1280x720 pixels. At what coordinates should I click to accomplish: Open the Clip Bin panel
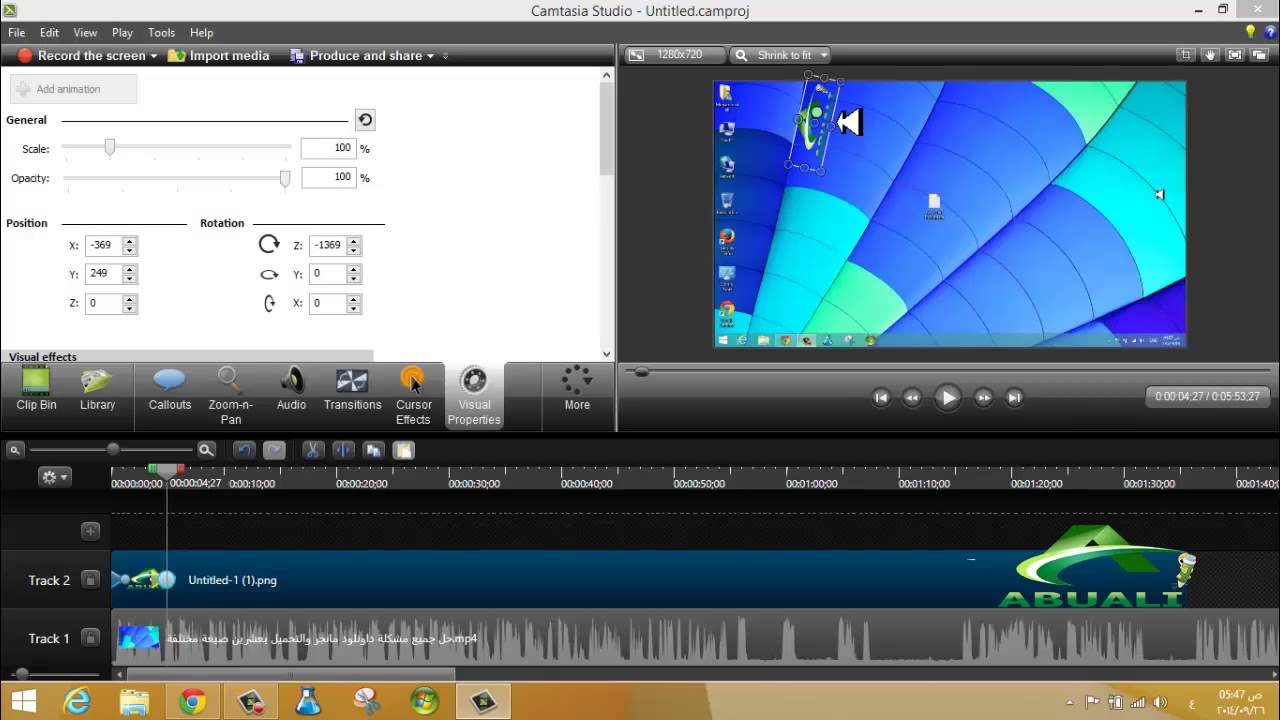pos(36,389)
